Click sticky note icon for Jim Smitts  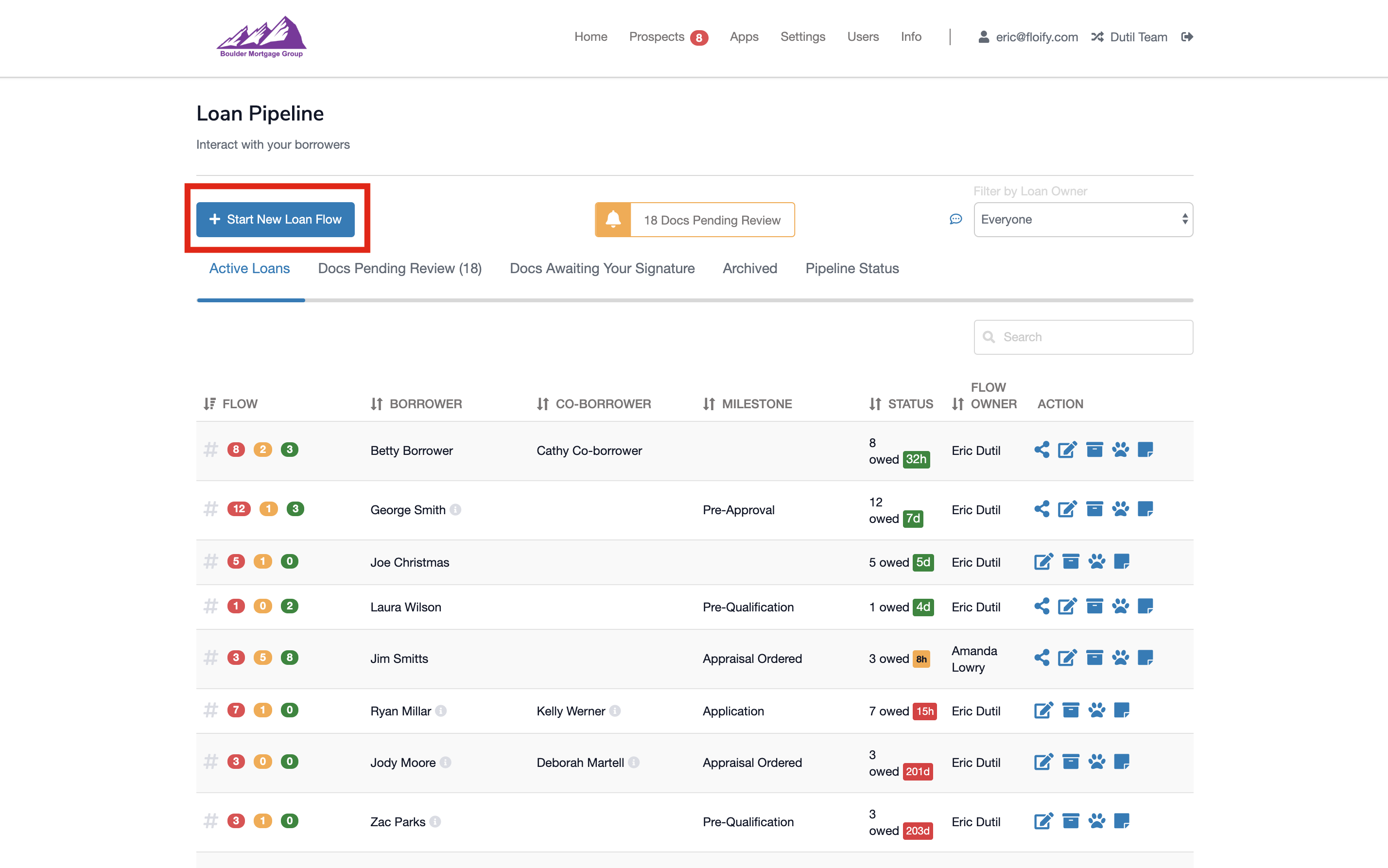coord(1145,658)
